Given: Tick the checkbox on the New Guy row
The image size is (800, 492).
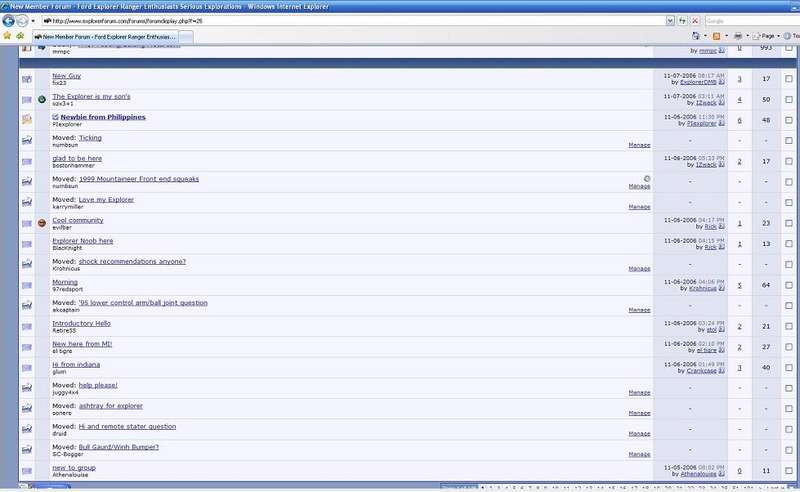Looking at the screenshot, I should click(789, 79).
